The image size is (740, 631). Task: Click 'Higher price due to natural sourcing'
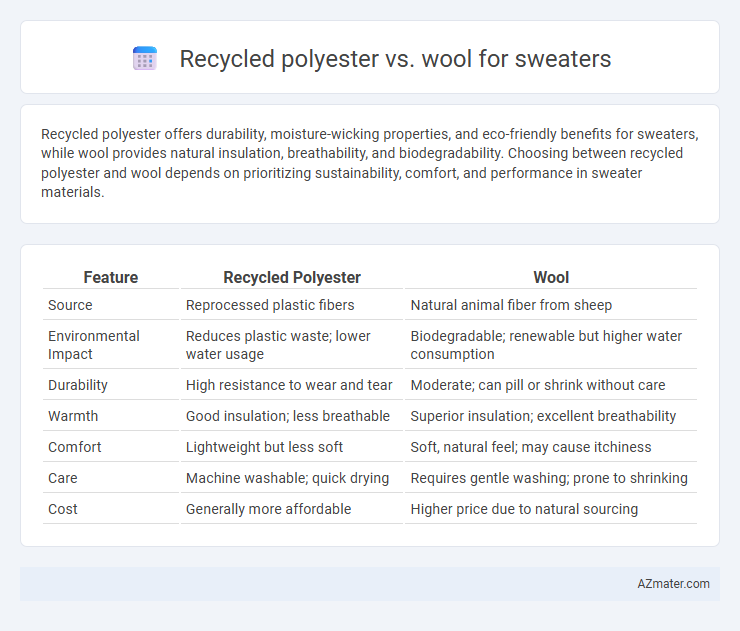tap(524, 509)
